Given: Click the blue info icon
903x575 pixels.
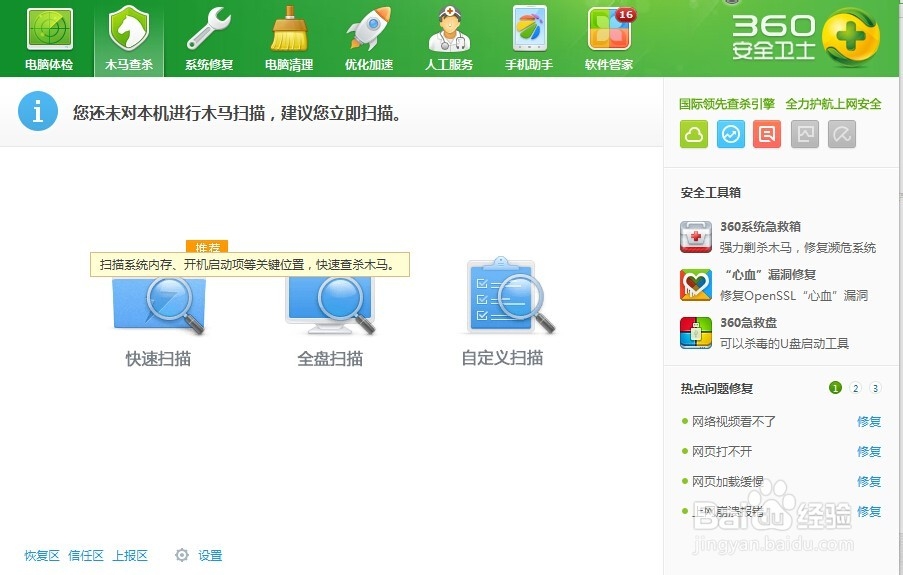Looking at the screenshot, I should tap(38, 111).
